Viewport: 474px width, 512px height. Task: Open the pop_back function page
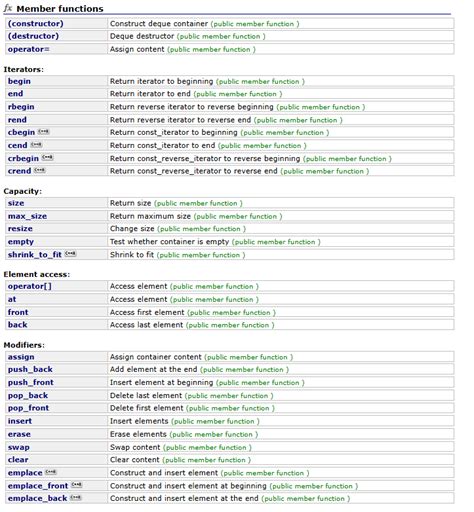pos(28,396)
